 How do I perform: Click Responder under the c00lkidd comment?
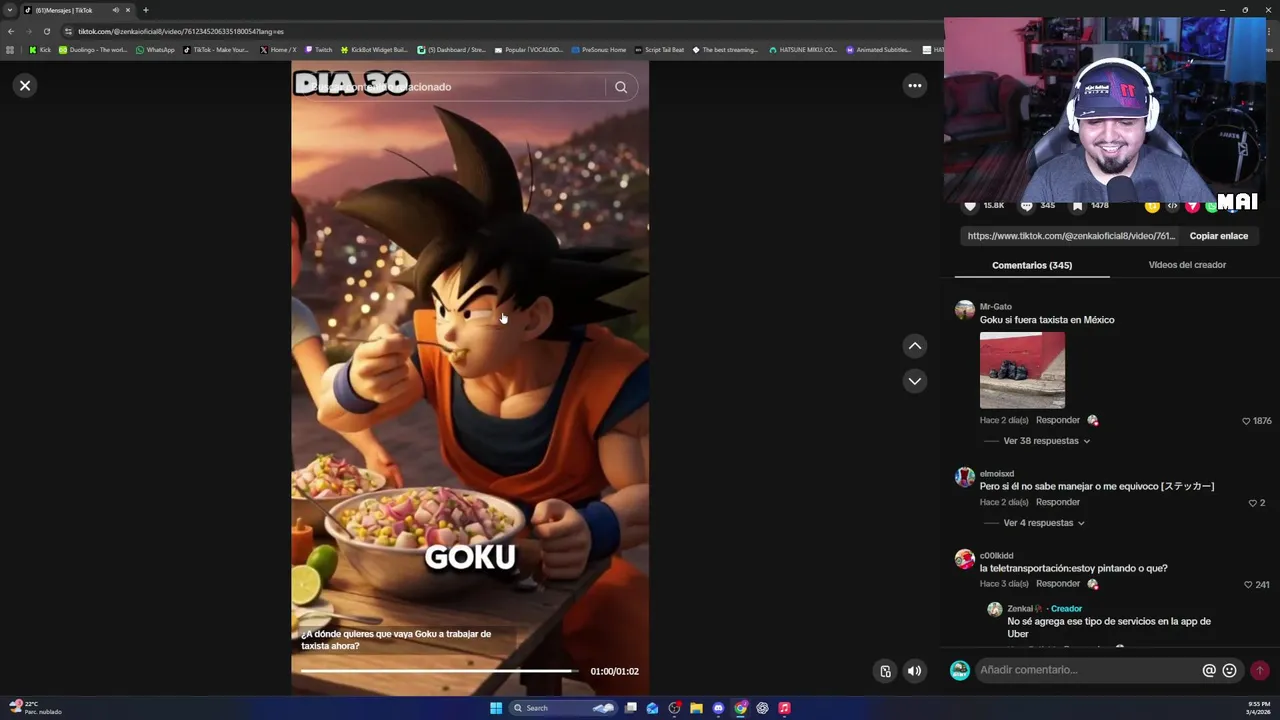[x=1057, y=584]
